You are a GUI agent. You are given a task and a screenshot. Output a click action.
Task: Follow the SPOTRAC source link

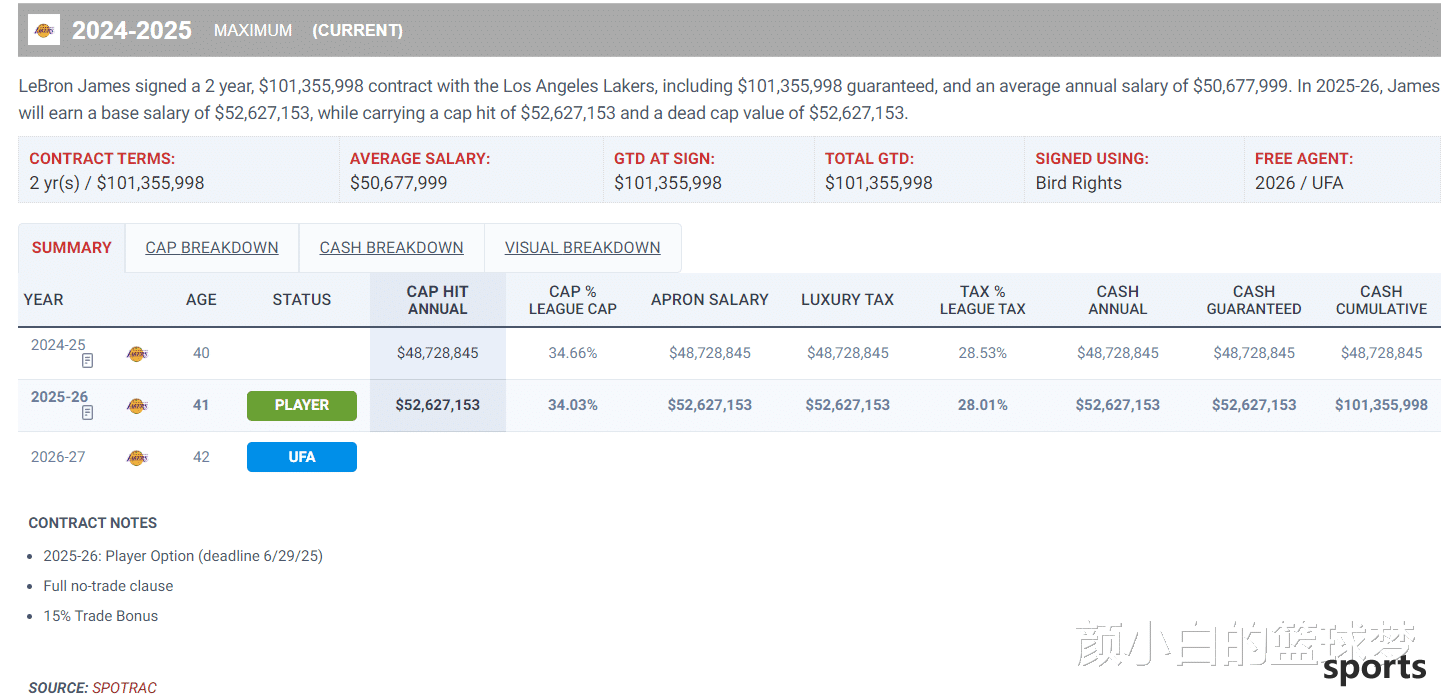[125, 688]
